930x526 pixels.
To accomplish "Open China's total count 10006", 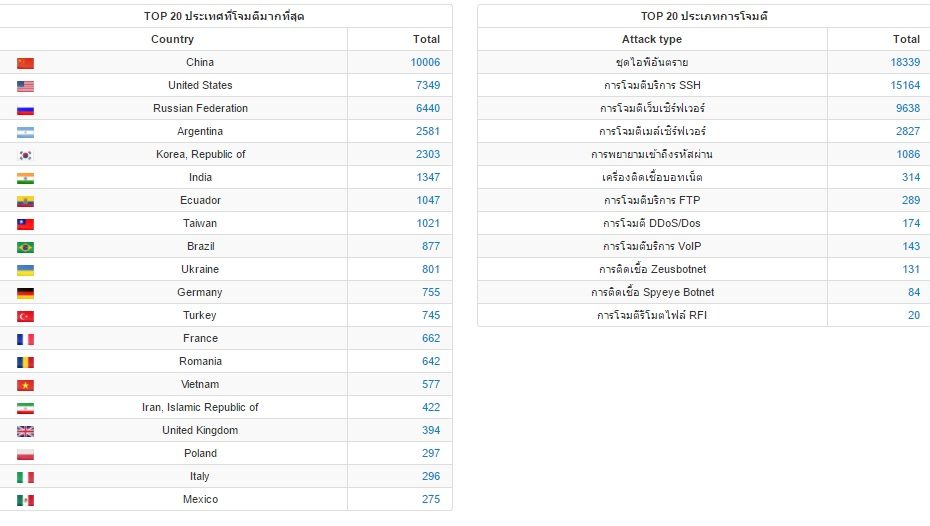I will click(x=425, y=62).
